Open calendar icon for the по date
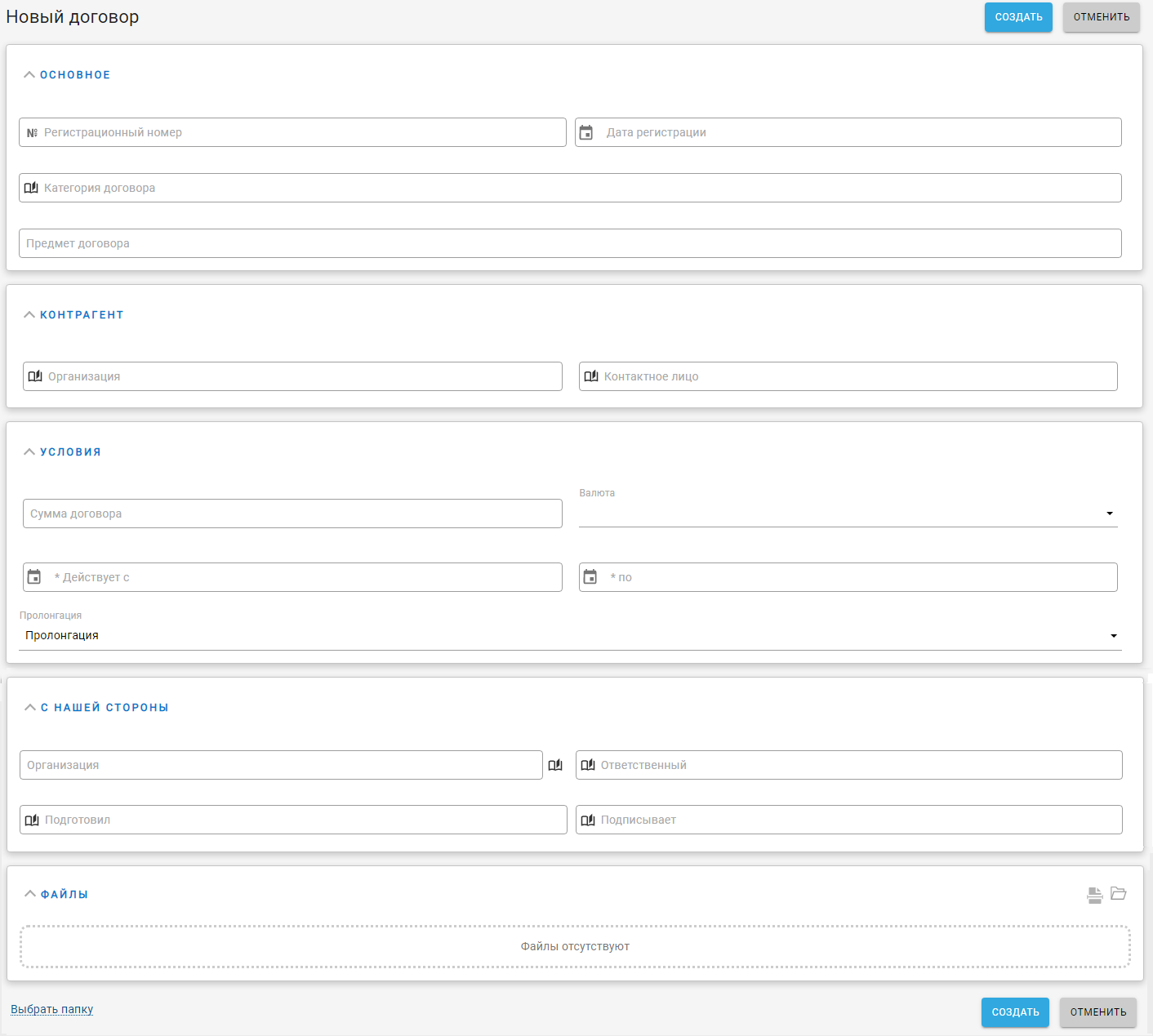The width and height of the screenshot is (1153, 1036). pos(590,577)
